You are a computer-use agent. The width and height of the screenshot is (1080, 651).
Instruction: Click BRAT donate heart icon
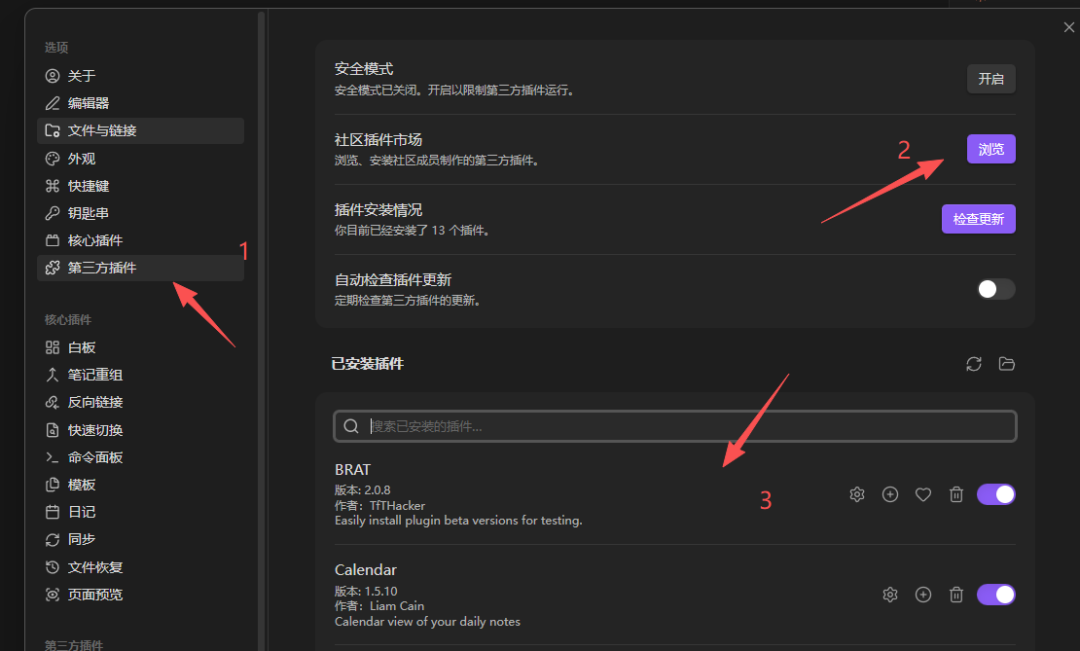click(x=923, y=495)
